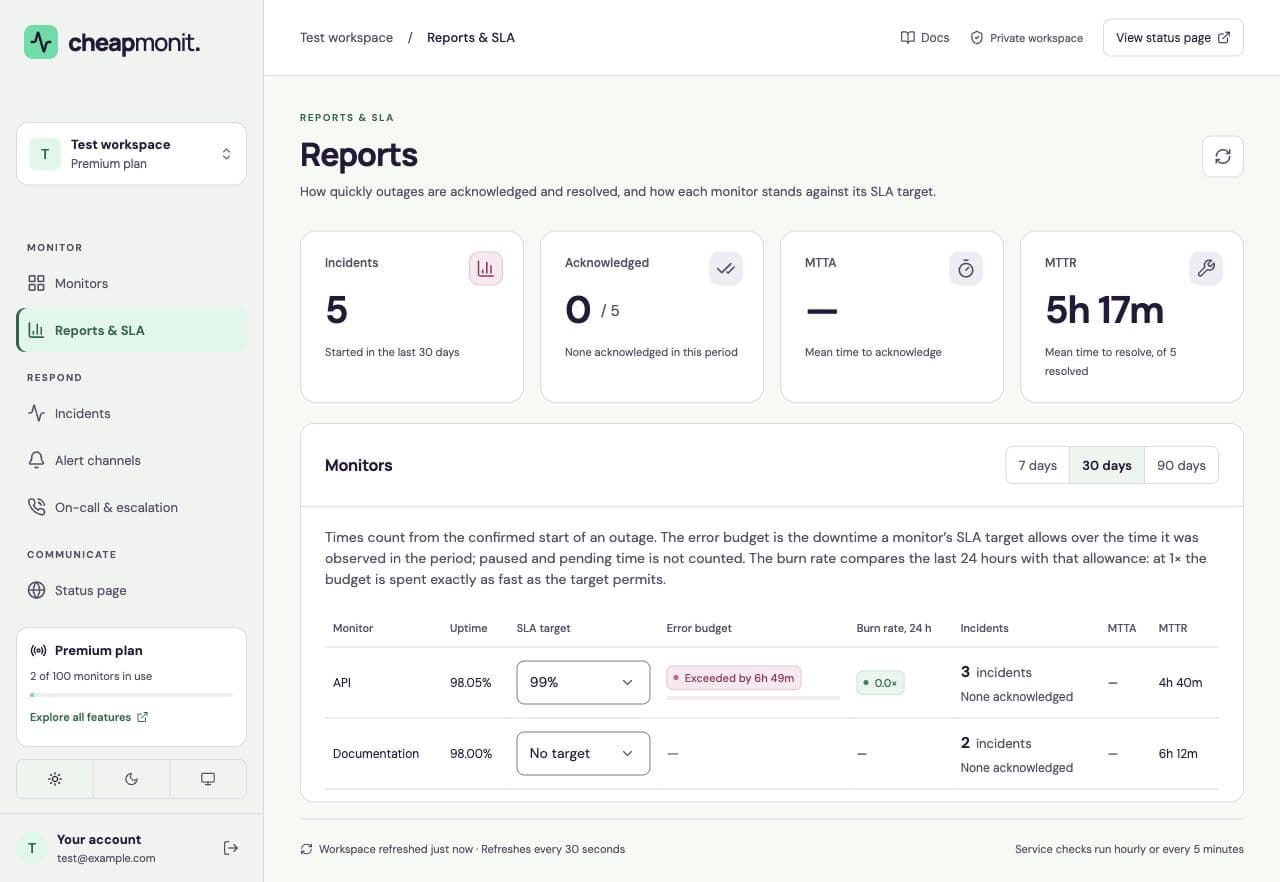Click the Status page globe icon
Viewport: 1280px width, 882px height.
(37, 590)
